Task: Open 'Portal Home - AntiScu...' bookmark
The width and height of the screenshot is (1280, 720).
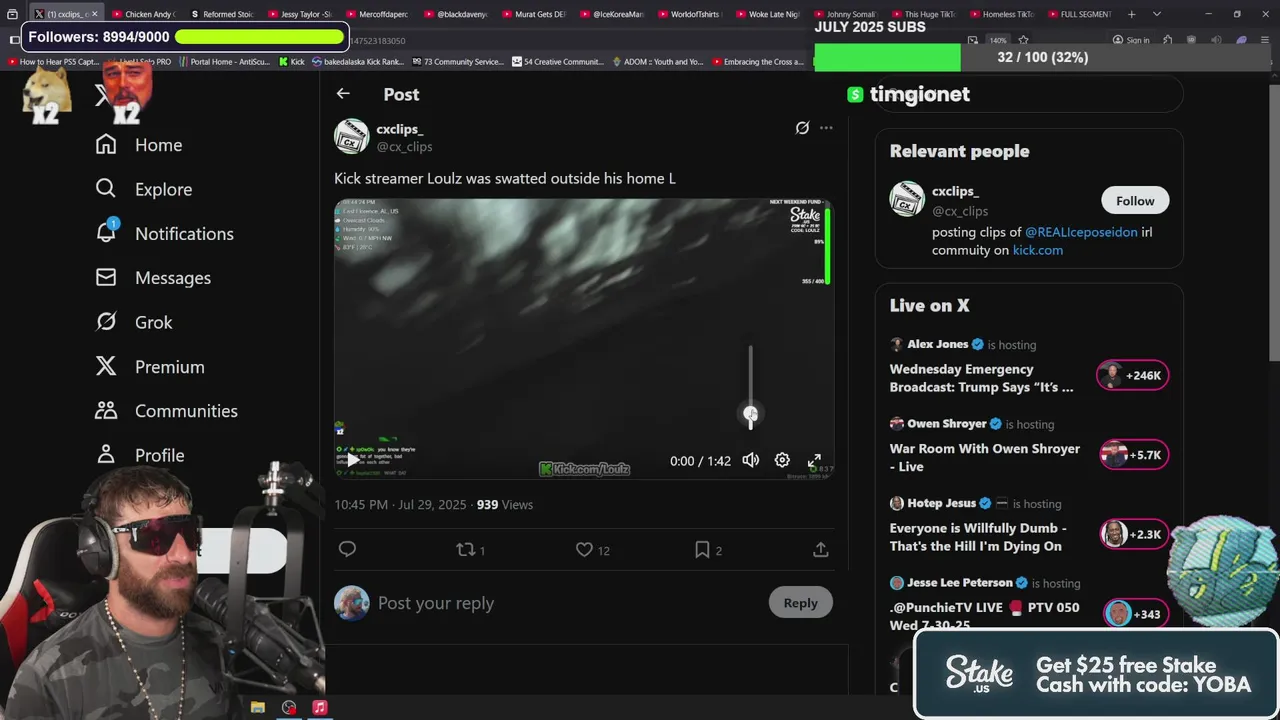Action: pos(223,62)
